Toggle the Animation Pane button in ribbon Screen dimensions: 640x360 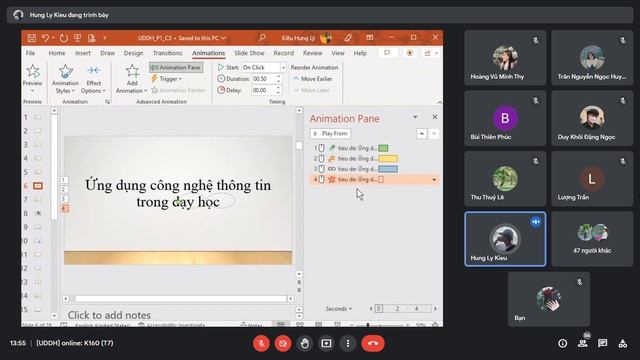tap(176, 67)
